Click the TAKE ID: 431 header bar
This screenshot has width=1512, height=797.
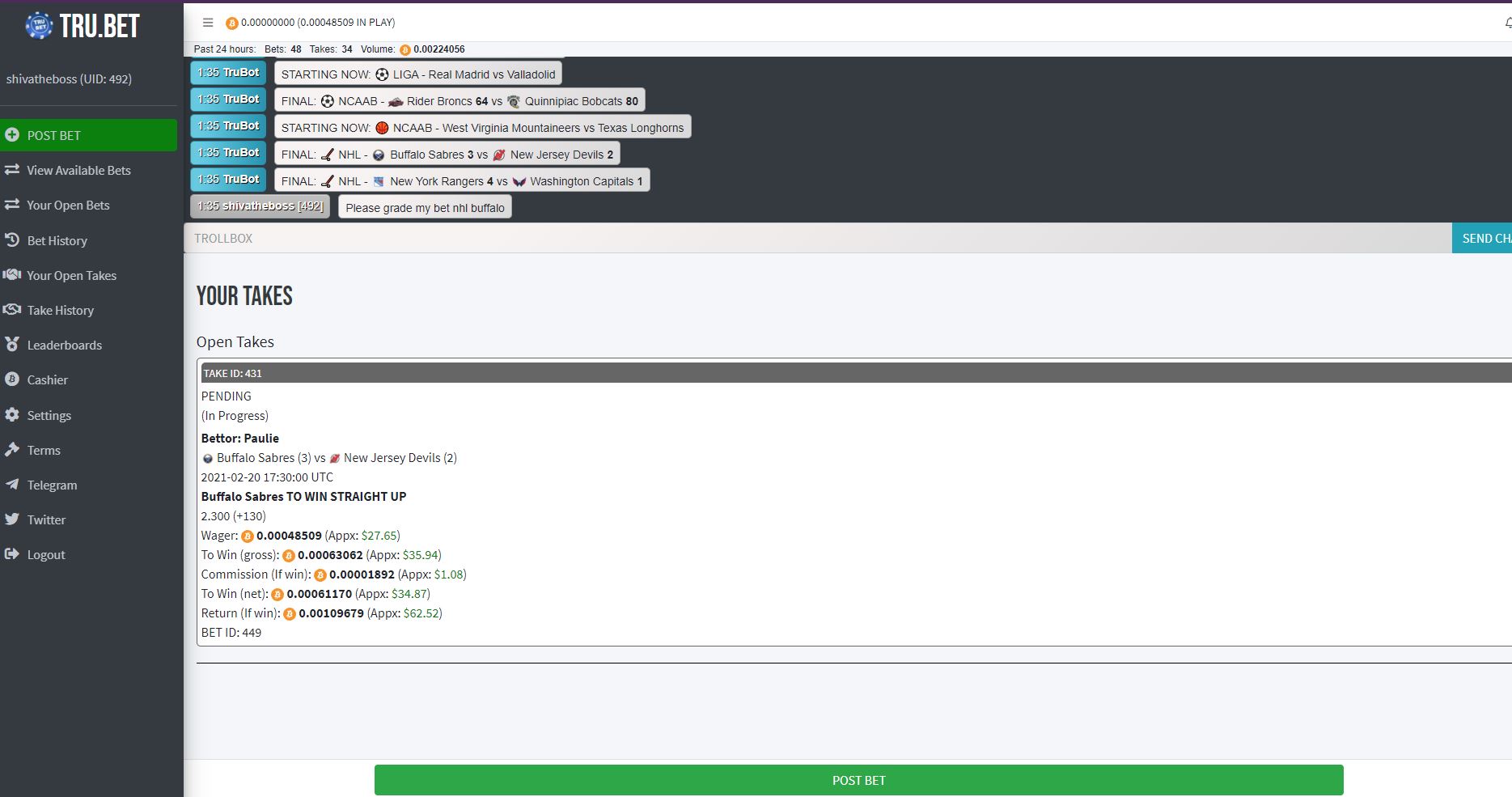pyautogui.click(x=856, y=373)
